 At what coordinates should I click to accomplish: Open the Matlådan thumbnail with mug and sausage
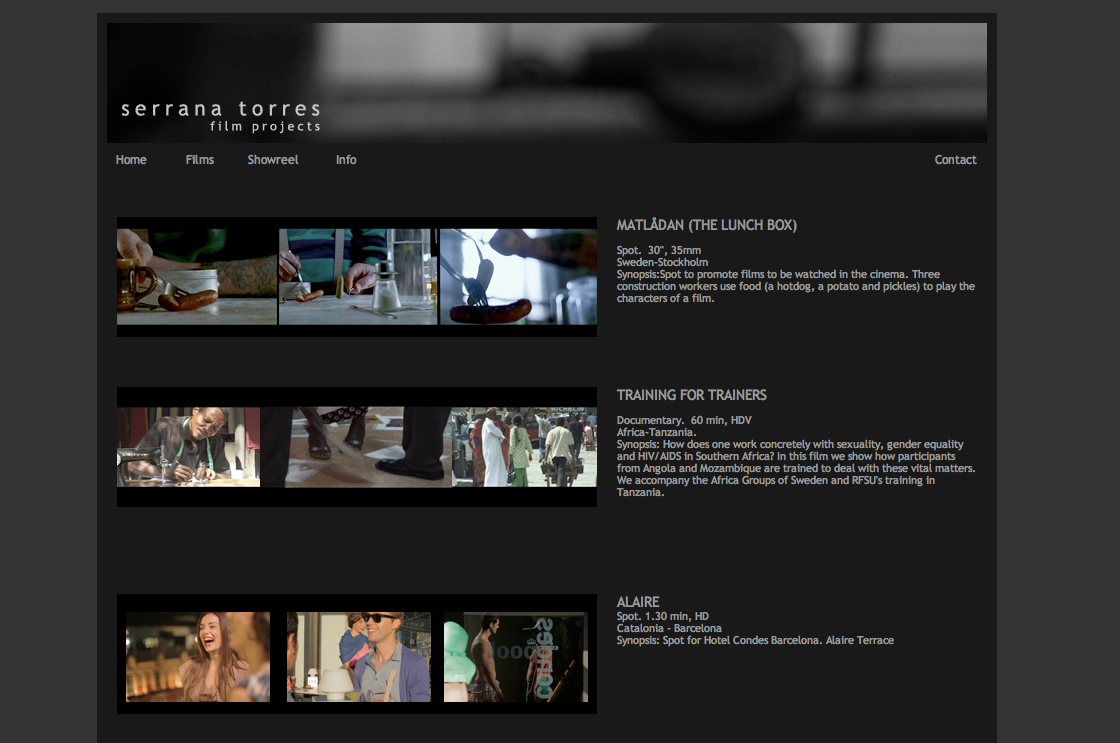(x=196, y=276)
